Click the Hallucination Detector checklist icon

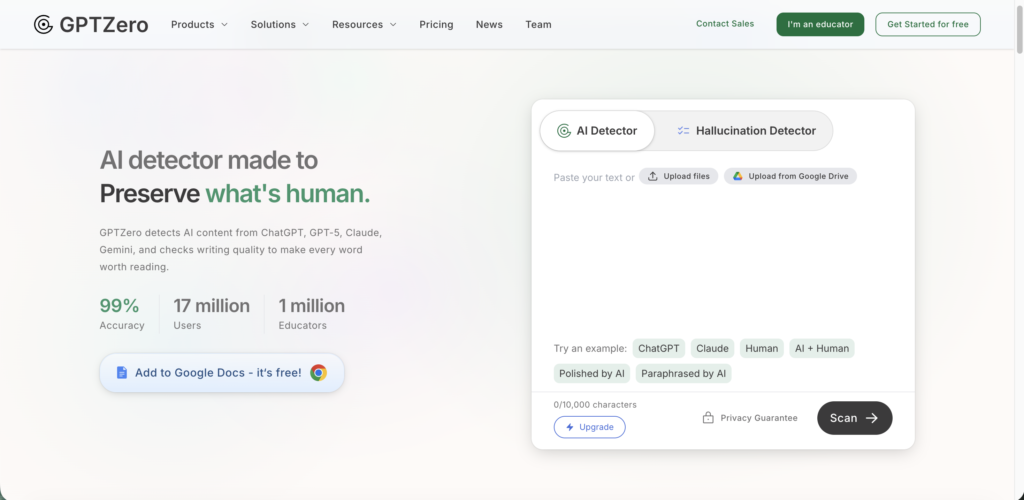(684, 131)
